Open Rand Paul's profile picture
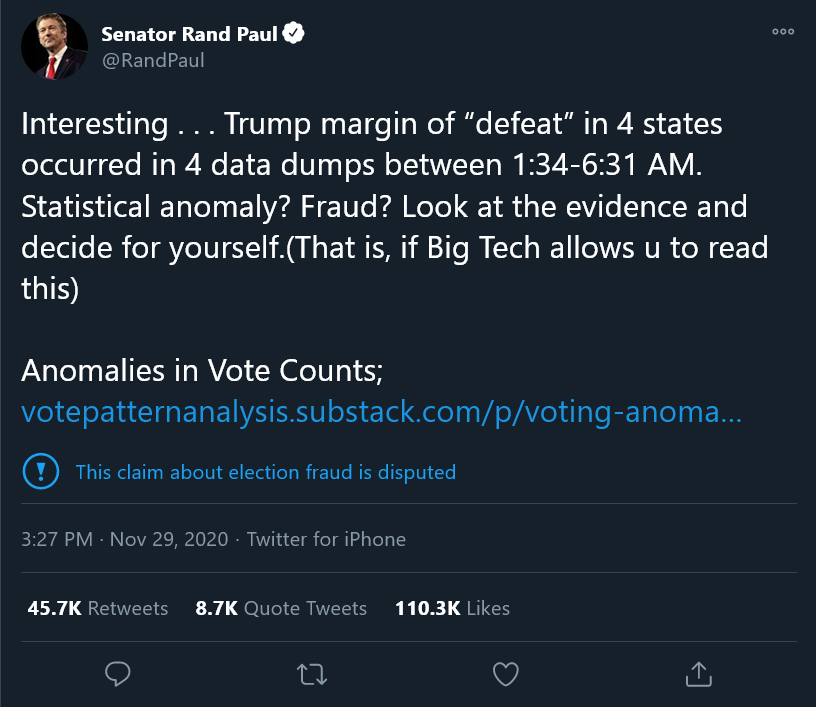Viewport: 816px width, 707px height. click(54, 46)
